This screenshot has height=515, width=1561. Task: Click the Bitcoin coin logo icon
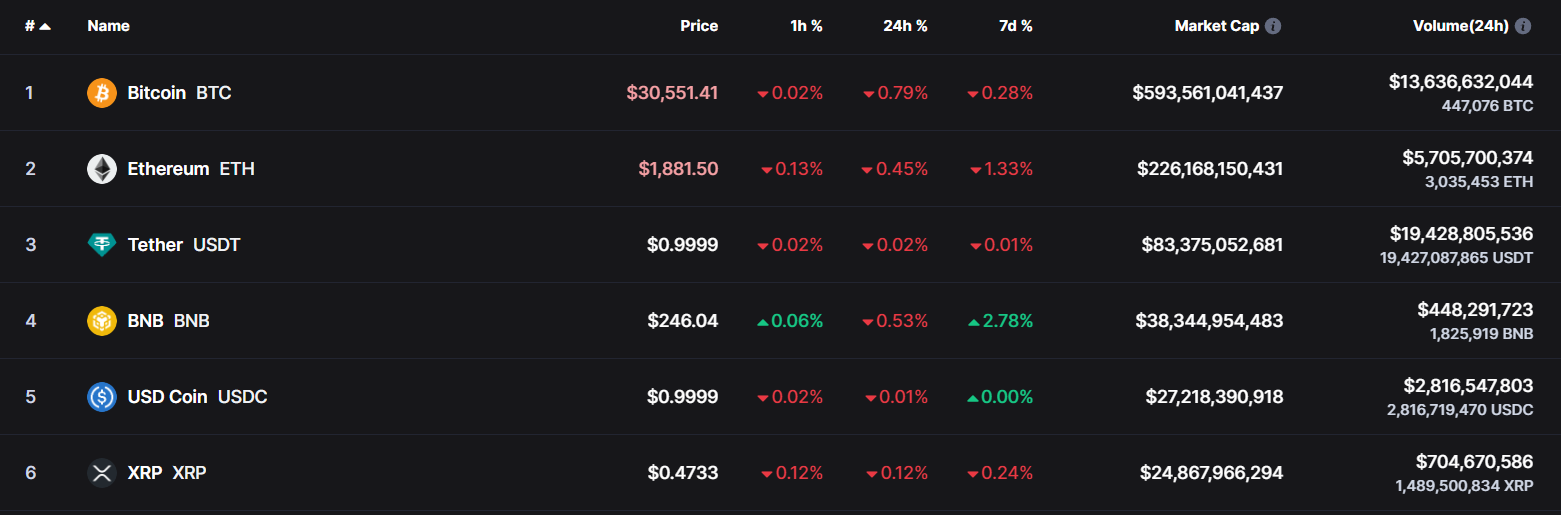click(102, 93)
